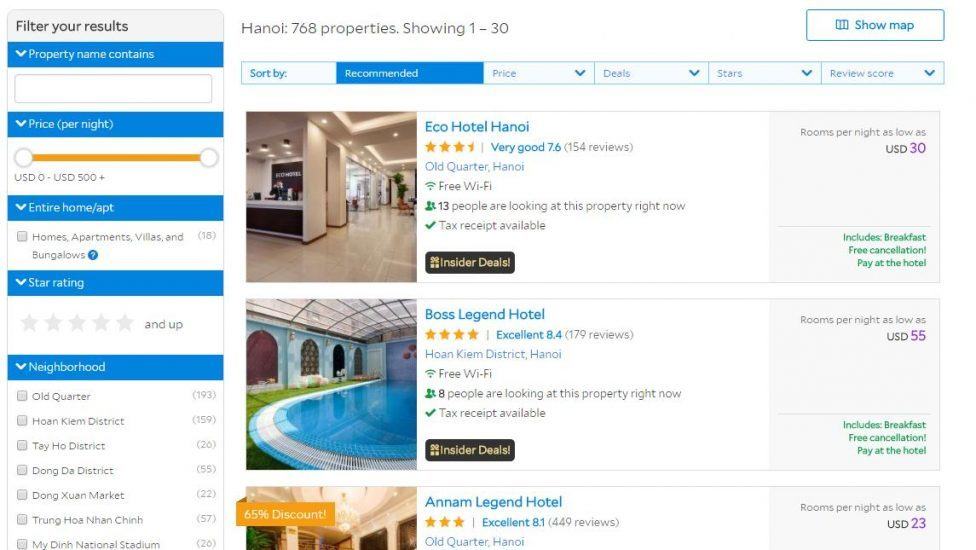Focus the Property name contains field
The height and width of the screenshot is (550, 976).
(x=113, y=88)
